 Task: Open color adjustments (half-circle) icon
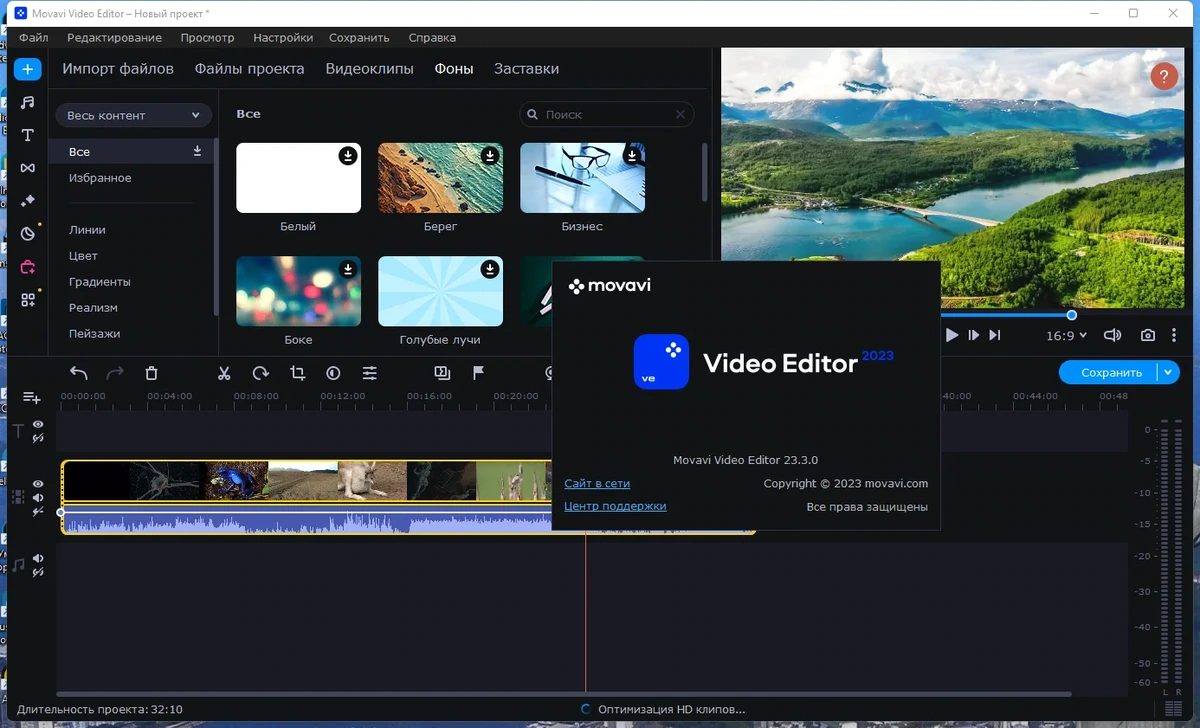[333, 373]
